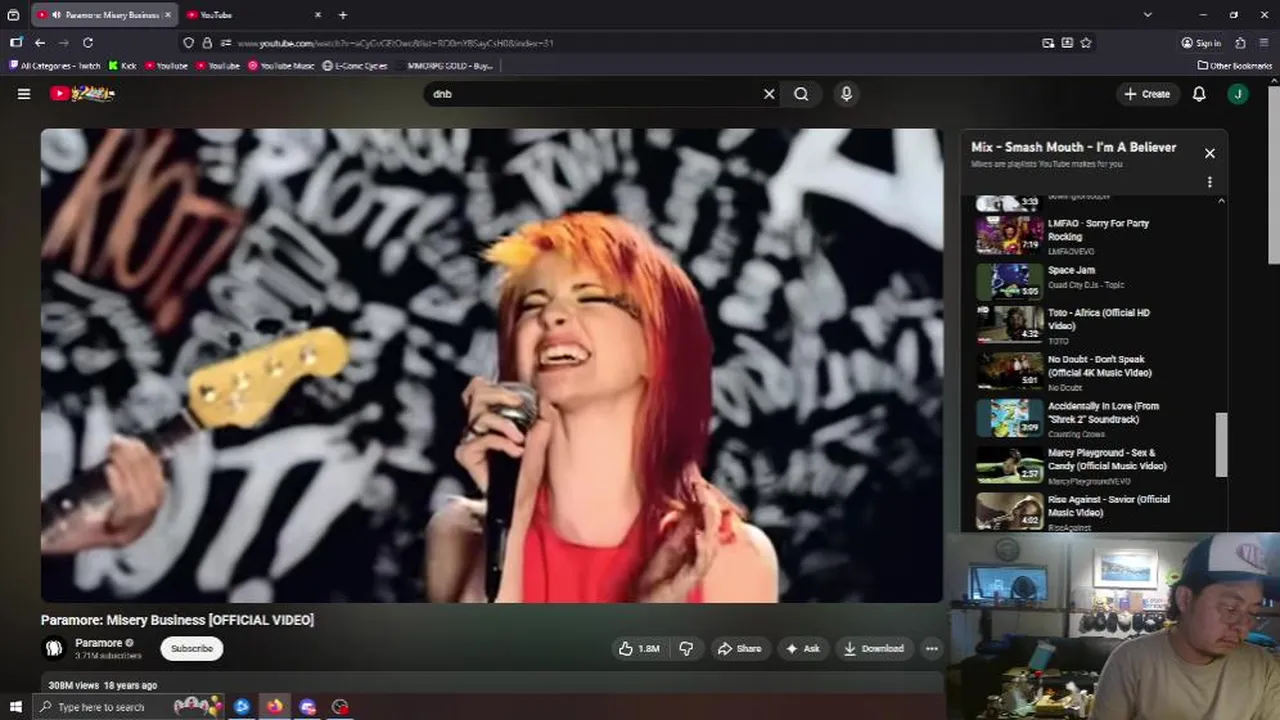
Task: Play LMFAO - Sorry For Party Rocking
Action: [x=1097, y=236]
